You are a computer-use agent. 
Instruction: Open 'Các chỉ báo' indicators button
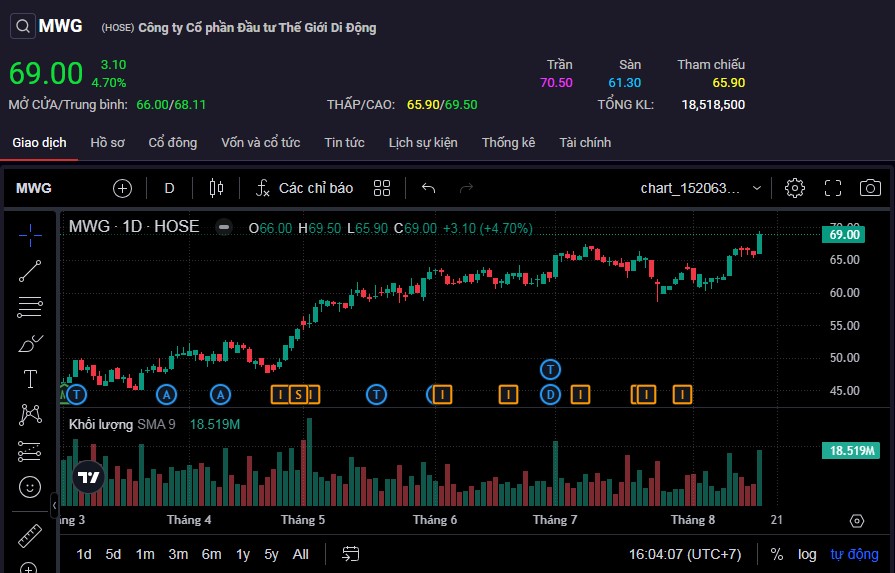(x=304, y=188)
